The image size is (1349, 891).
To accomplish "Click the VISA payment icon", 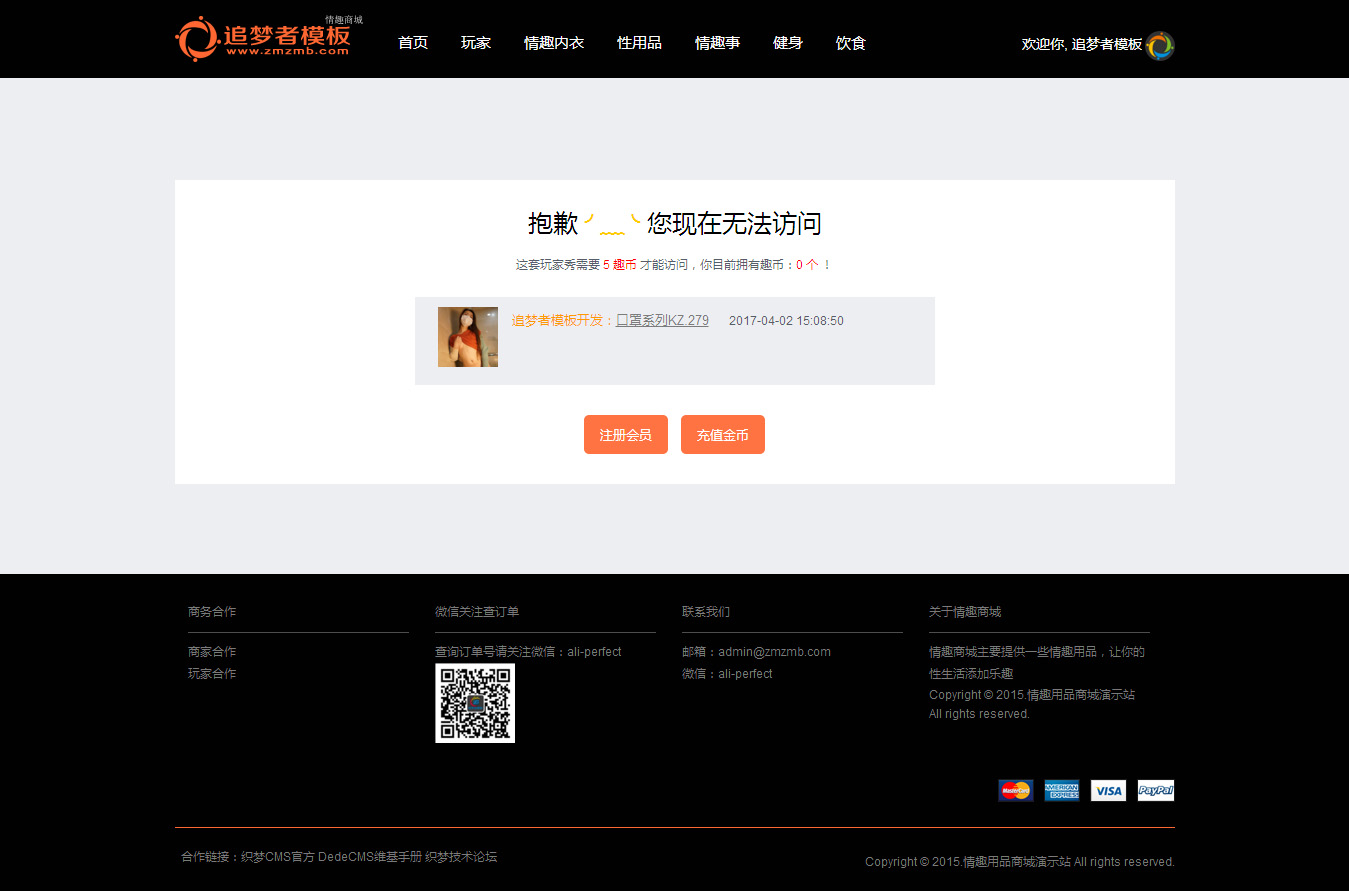I will pyautogui.click(x=1108, y=791).
